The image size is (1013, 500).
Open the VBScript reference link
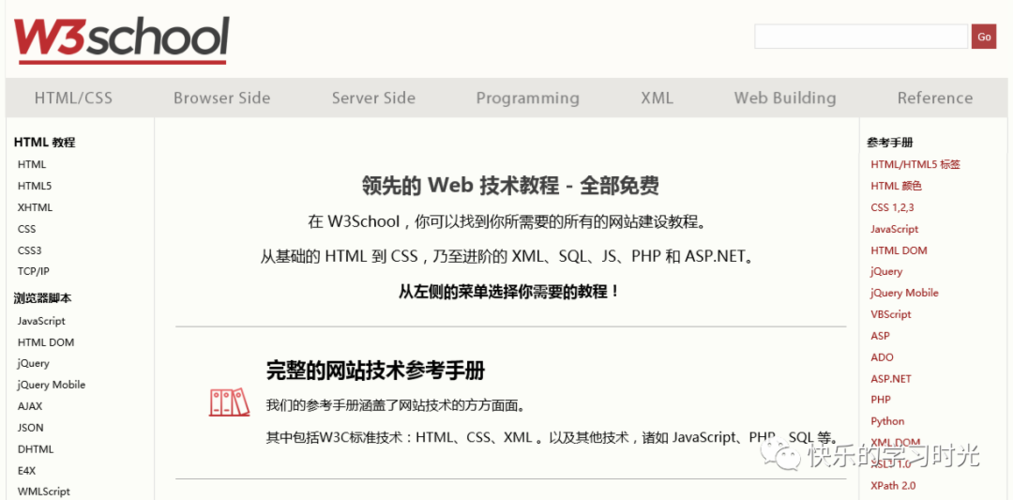click(891, 315)
